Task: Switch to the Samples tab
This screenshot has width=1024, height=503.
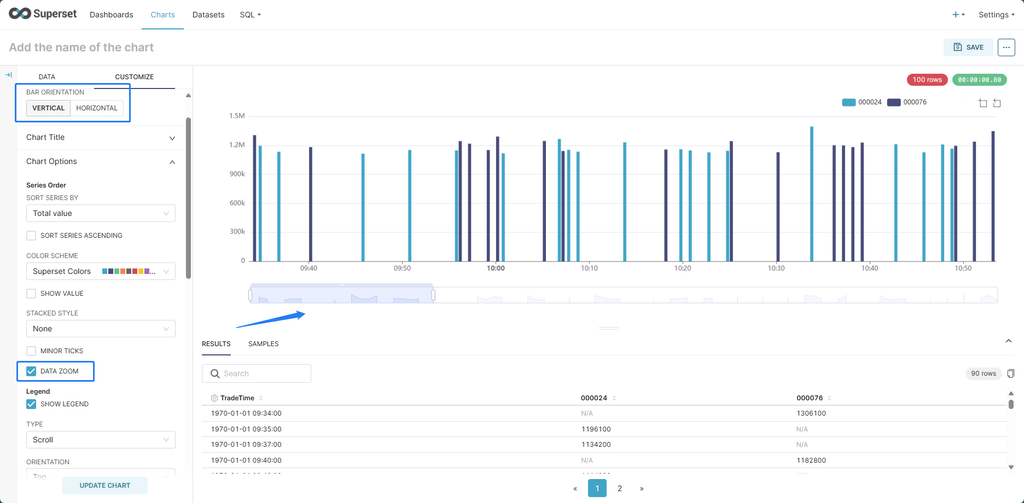Action: click(263, 344)
